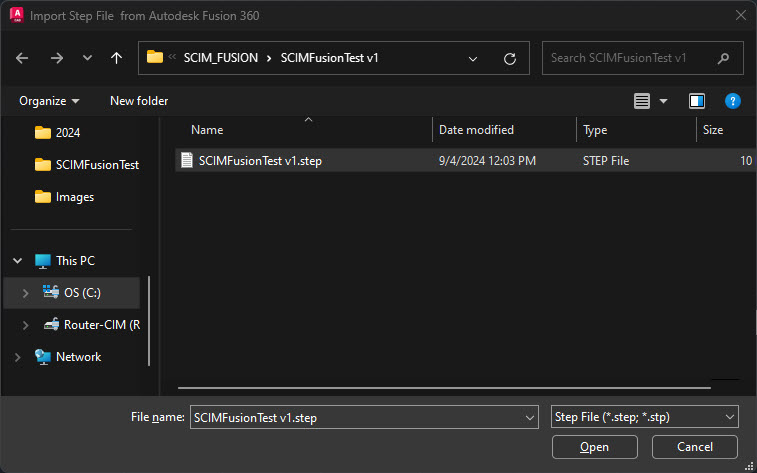Expand the Router-CIM drive node
Screen dimensions: 757x473
pyautogui.click(x=25, y=325)
